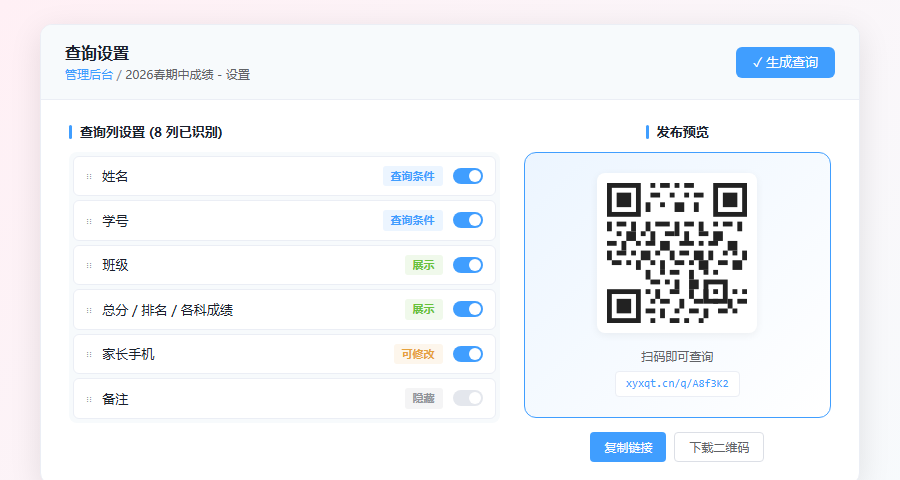Click the 可修改 tag on 家长手机 row
900x480 pixels.
coord(418,354)
